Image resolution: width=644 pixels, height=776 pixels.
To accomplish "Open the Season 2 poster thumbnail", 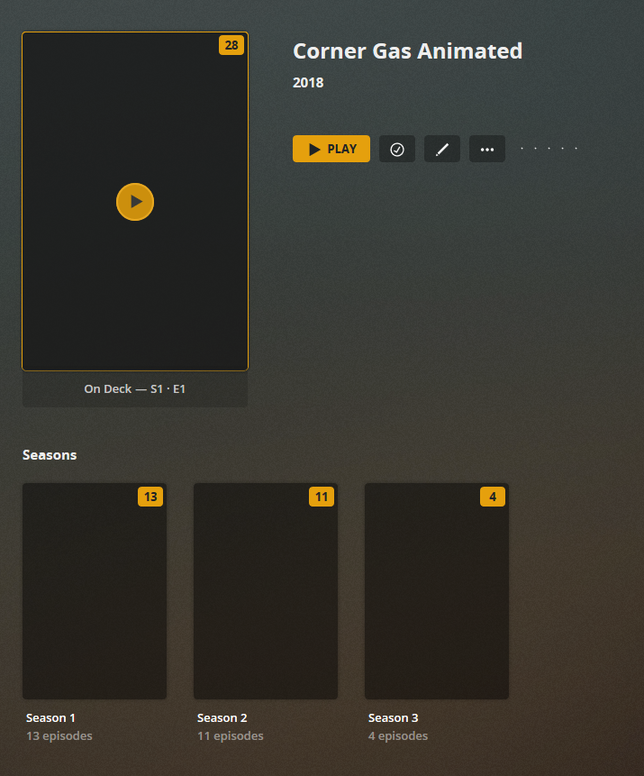I will [266, 591].
